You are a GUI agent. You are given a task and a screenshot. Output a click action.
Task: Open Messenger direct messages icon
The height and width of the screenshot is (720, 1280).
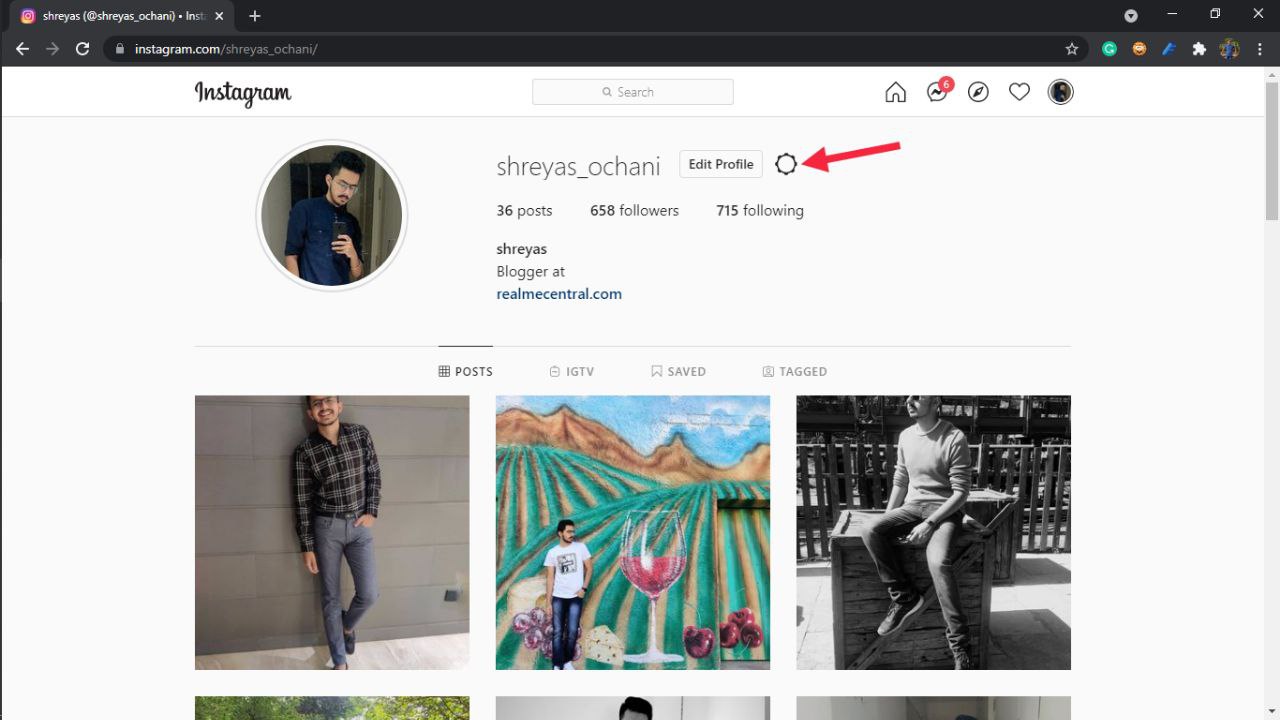(x=937, y=92)
